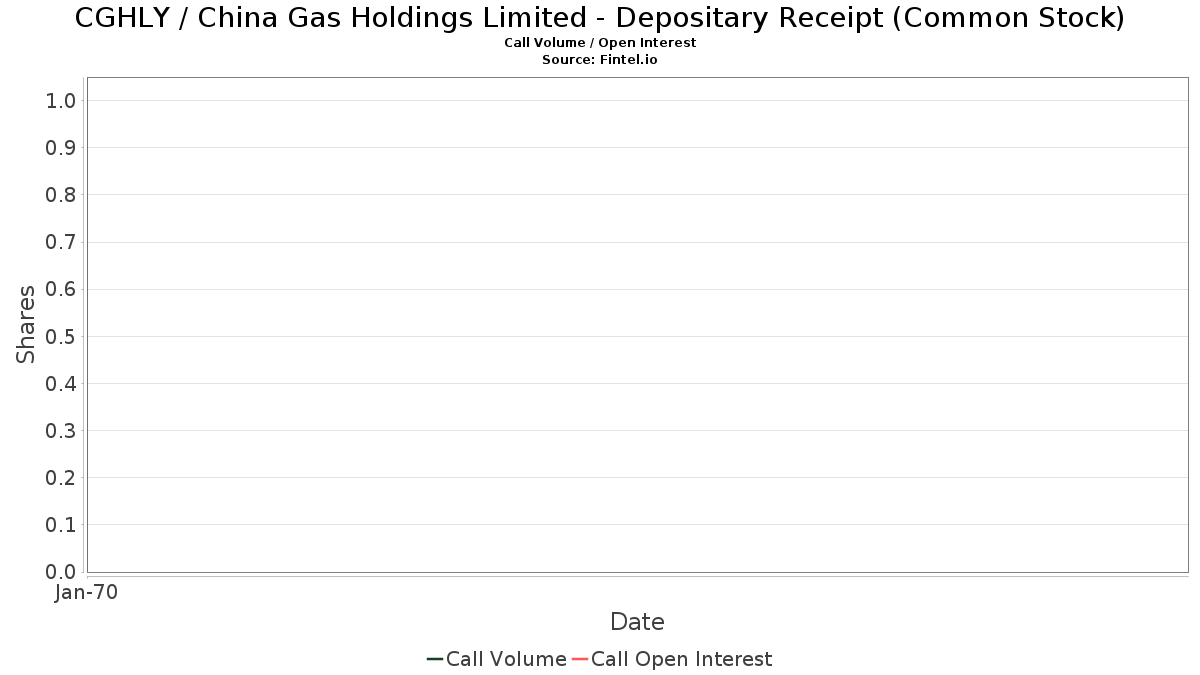Click the 0.3 y-axis tick label

61,431
